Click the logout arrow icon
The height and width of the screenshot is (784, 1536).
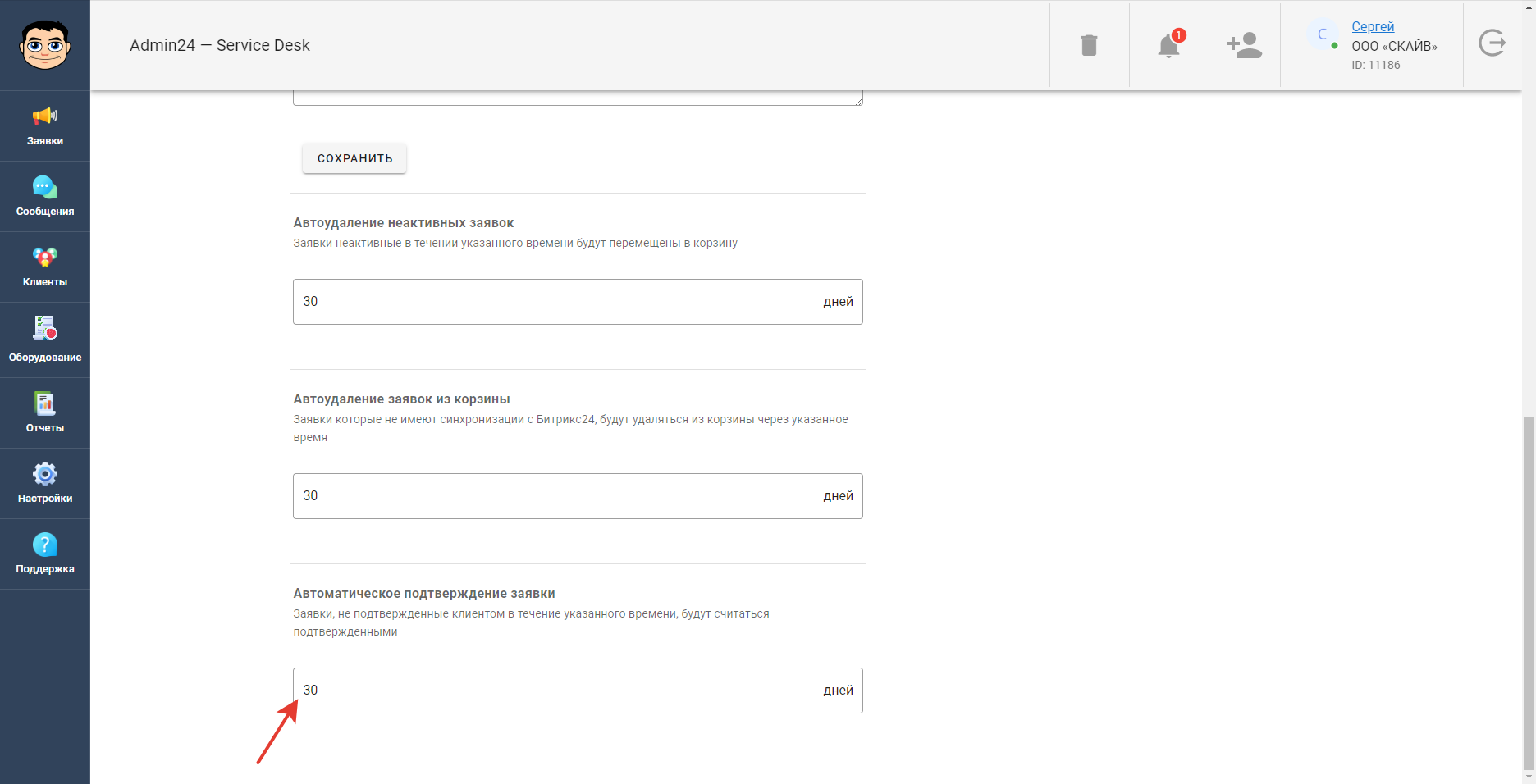point(1492,43)
